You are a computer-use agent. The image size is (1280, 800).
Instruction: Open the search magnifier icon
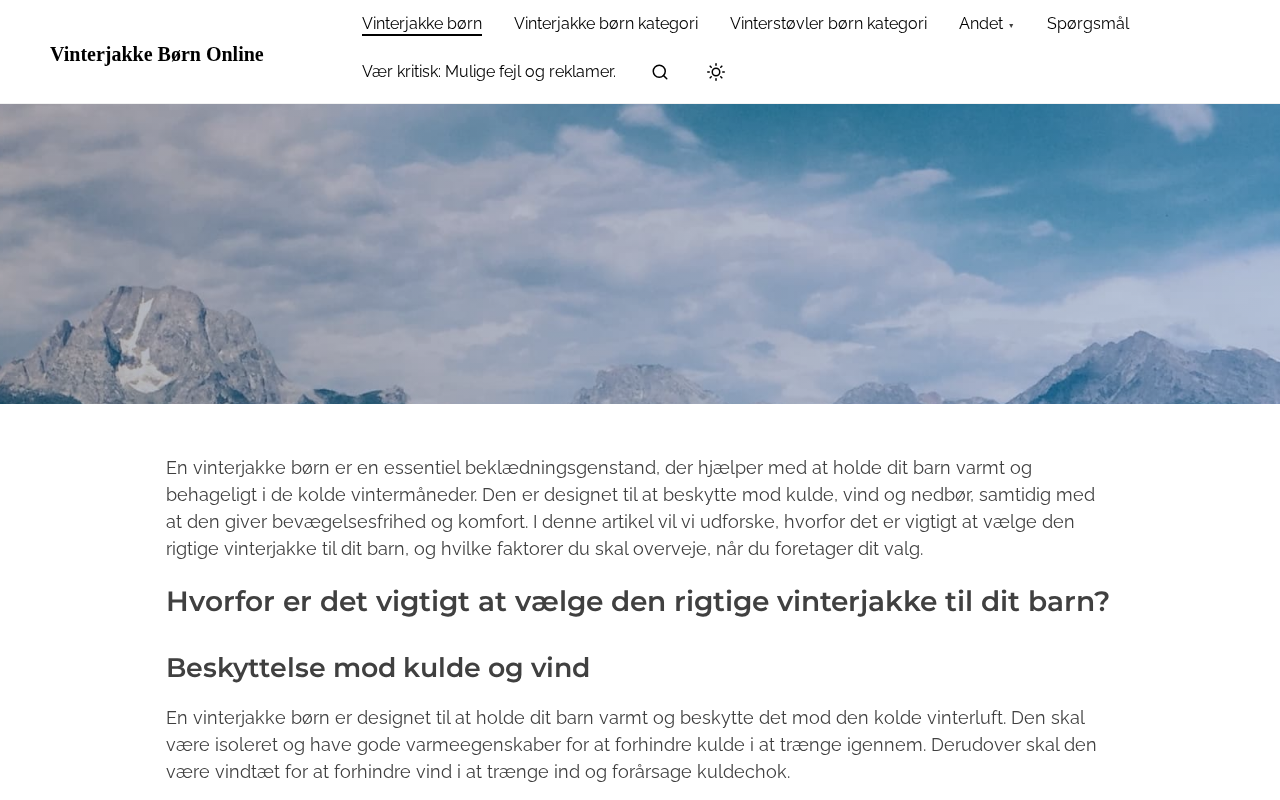coord(660,72)
